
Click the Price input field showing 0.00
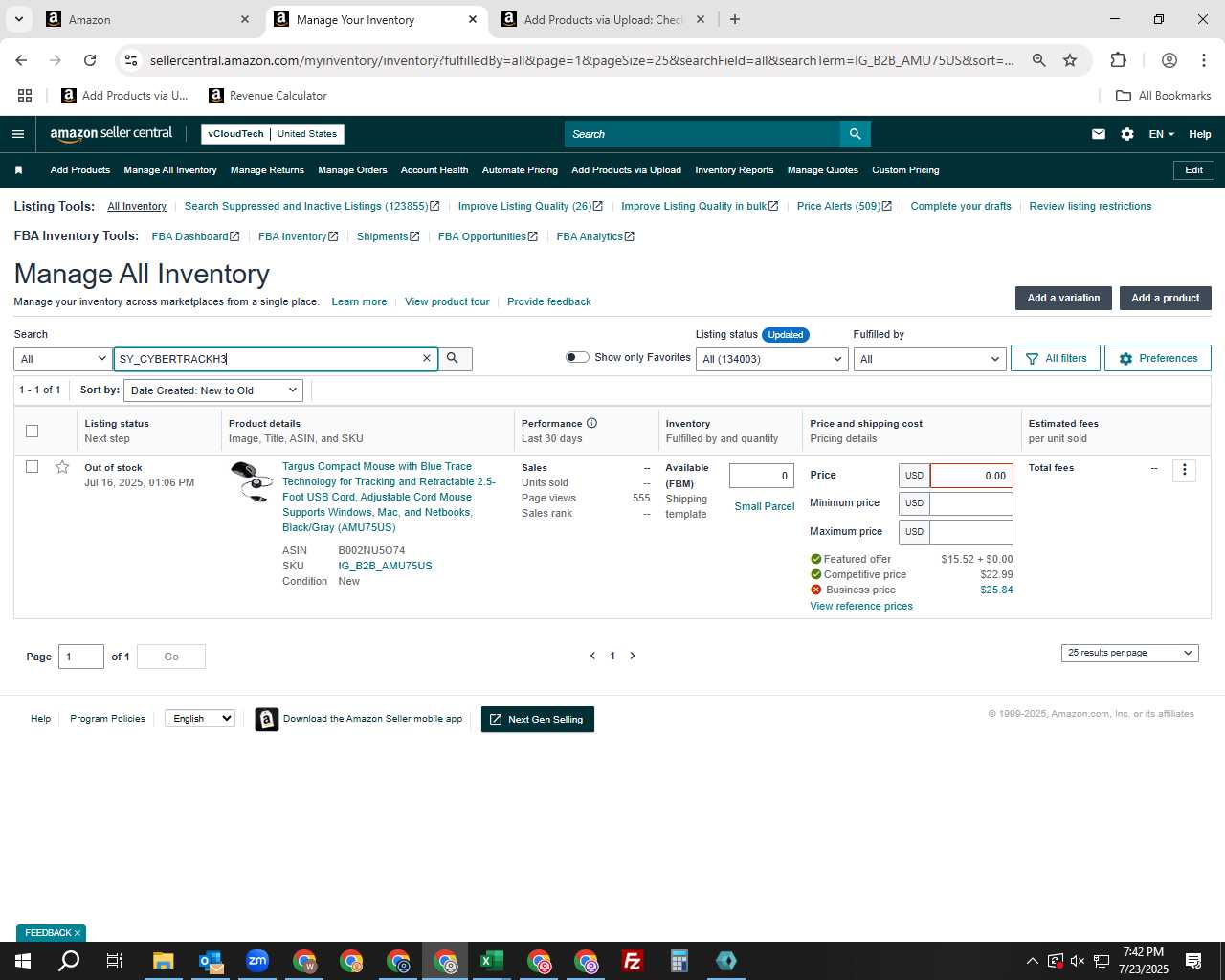pos(971,476)
